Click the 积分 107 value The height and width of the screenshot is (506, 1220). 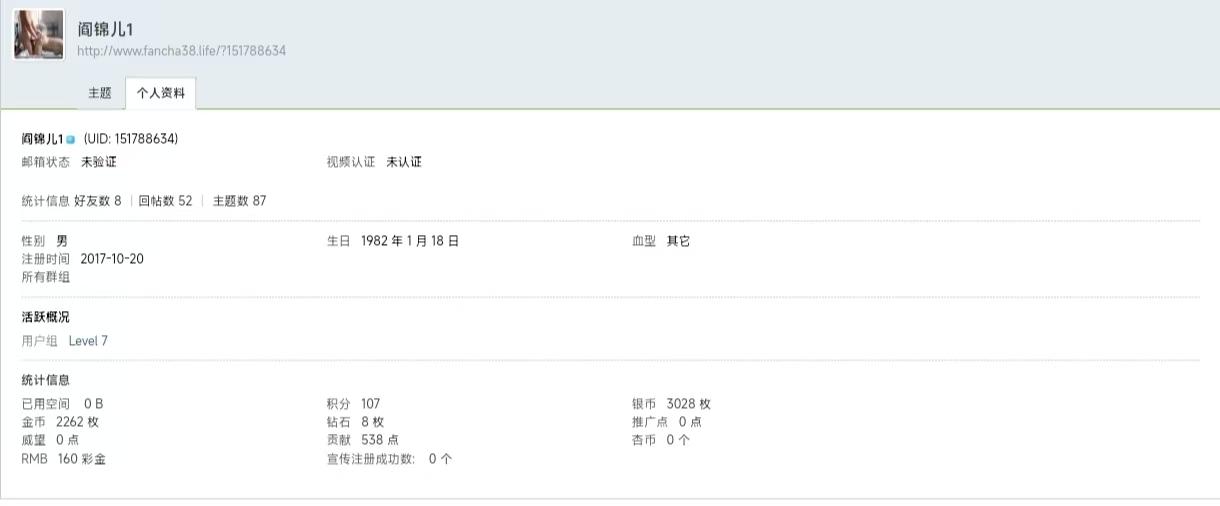pyautogui.click(x=370, y=404)
